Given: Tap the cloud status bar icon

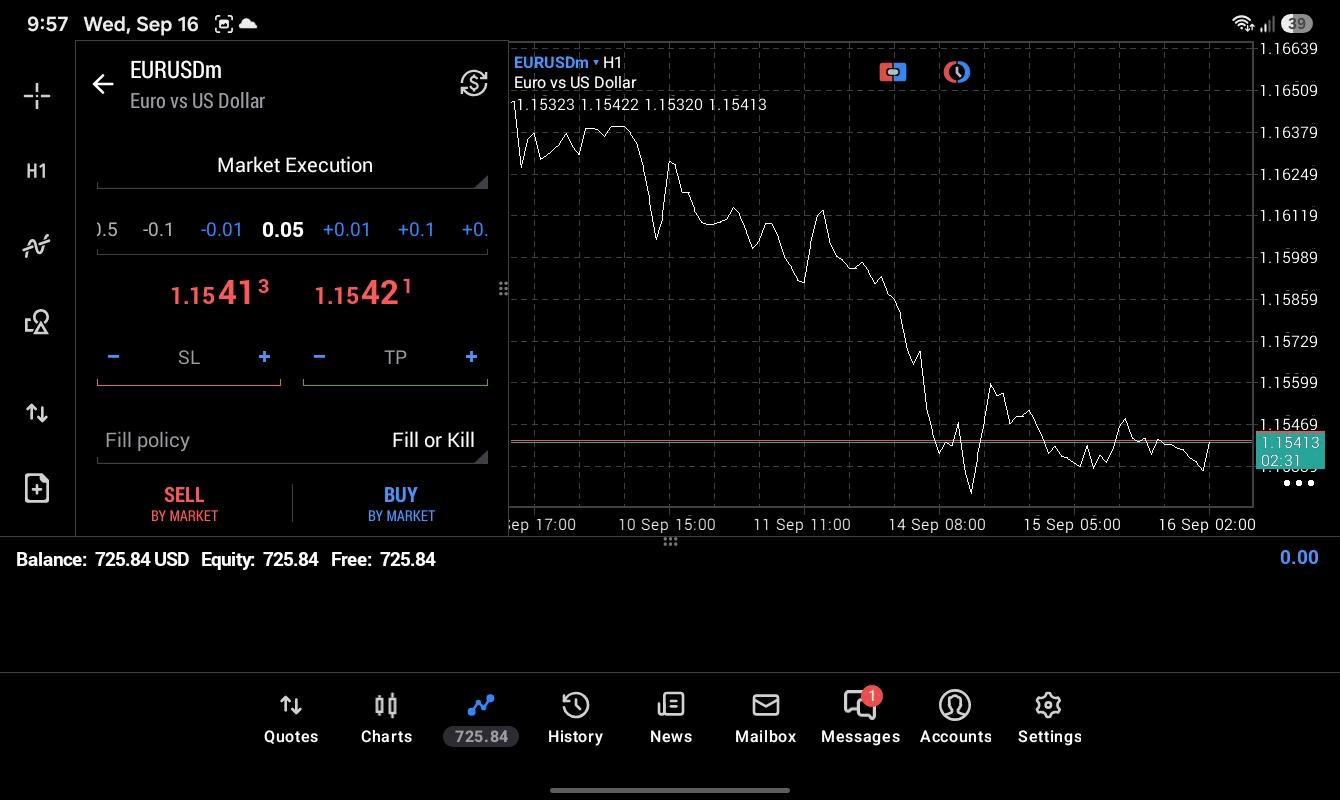Looking at the screenshot, I should pos(248,24).
